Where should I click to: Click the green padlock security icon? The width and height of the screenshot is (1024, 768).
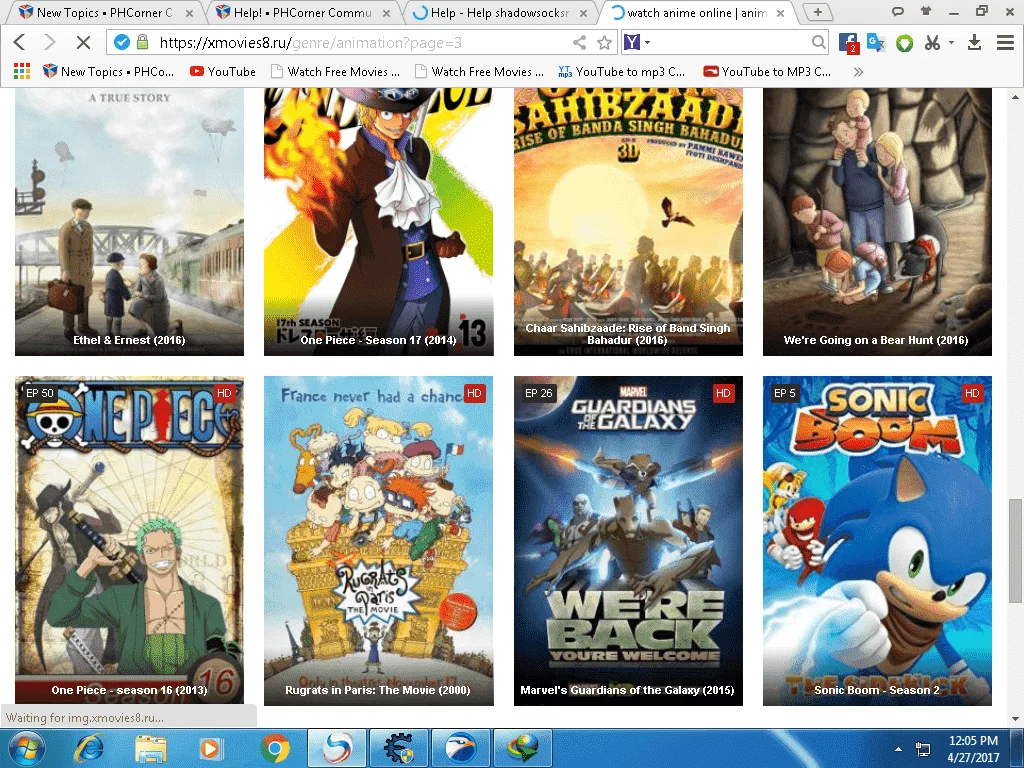(x=142, y=42)
